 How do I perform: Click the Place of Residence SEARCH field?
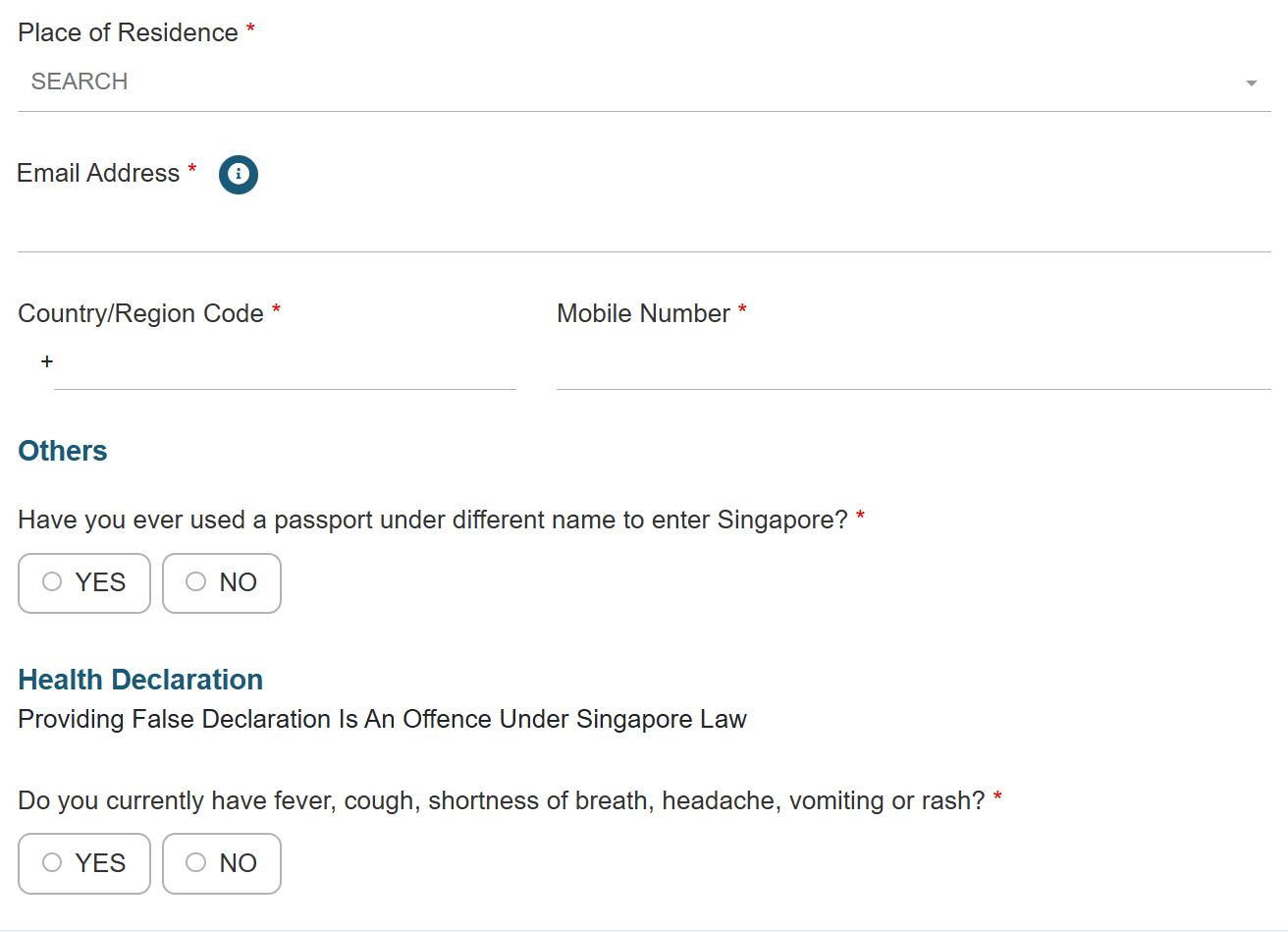pyautogui.click(x=628, y=82)
